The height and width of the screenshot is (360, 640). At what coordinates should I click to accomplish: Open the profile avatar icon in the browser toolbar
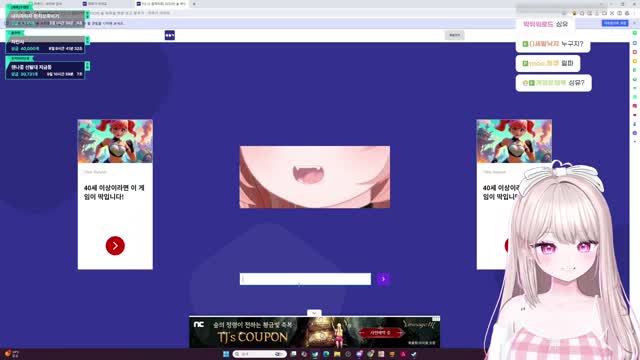pyautogui.click(x=627, y=13)
